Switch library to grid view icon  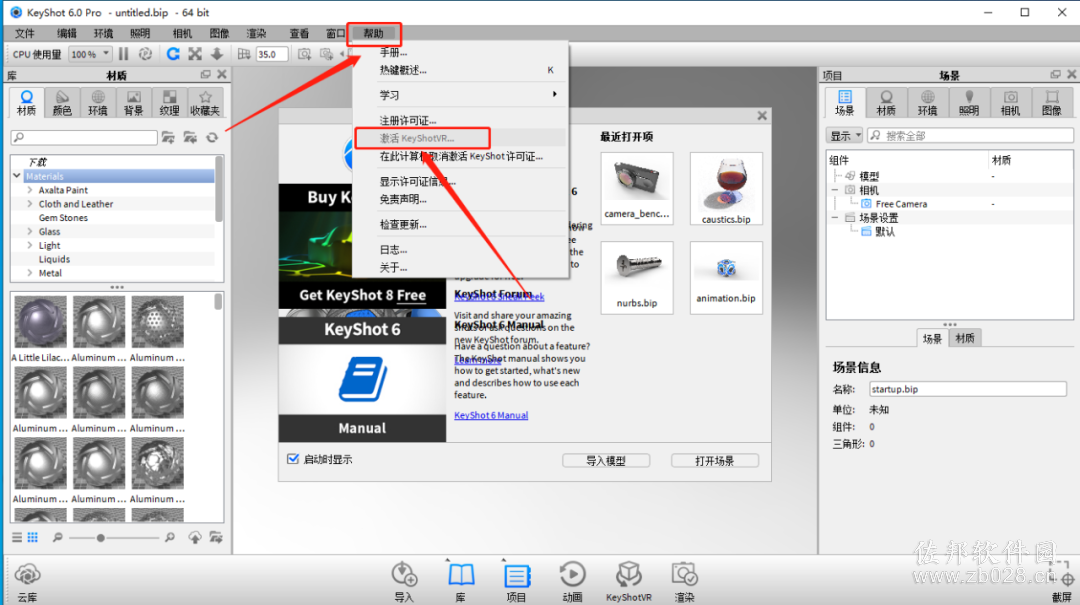(x=32, y=537)
